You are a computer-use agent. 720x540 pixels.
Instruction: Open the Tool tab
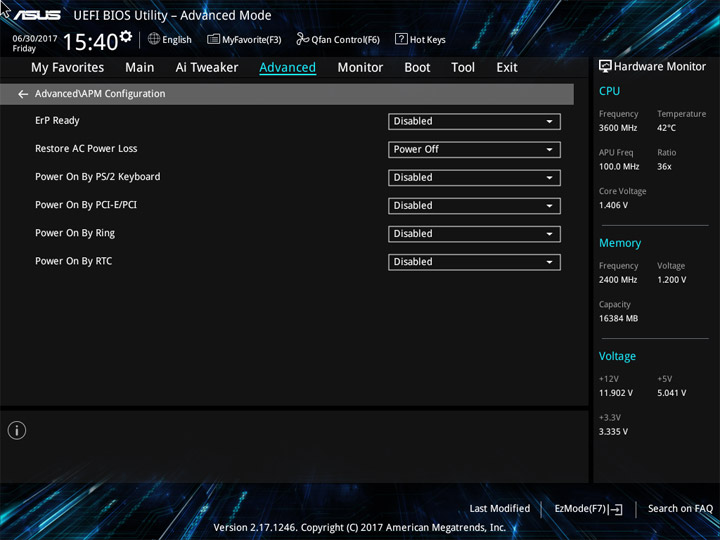[x=463, y=68]
